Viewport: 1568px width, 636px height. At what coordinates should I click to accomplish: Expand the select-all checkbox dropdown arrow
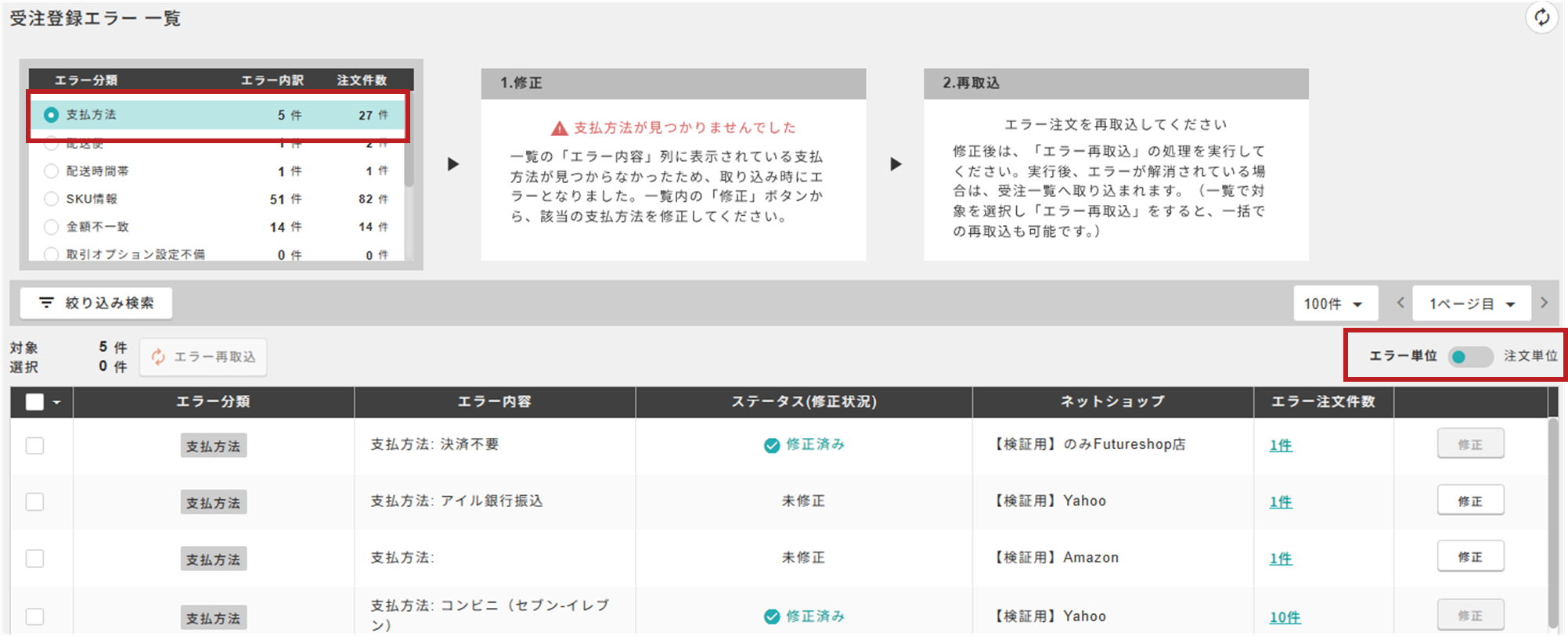pyautogui.click(x=57, y=402)
